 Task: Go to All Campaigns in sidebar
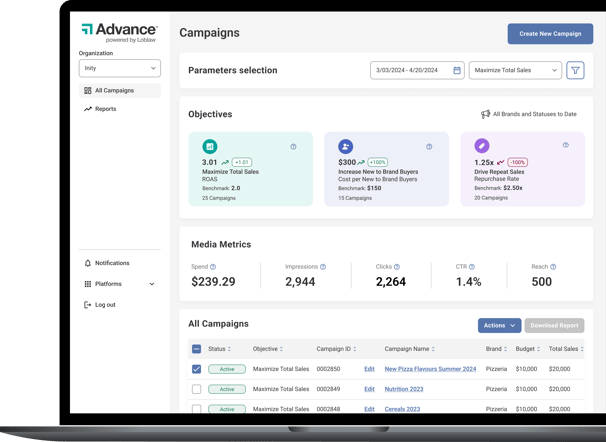coord(120,90)
